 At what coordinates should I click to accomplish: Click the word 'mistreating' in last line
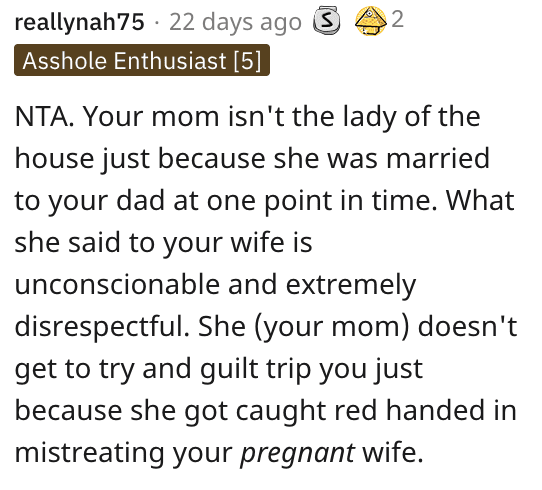pos(90,453)
